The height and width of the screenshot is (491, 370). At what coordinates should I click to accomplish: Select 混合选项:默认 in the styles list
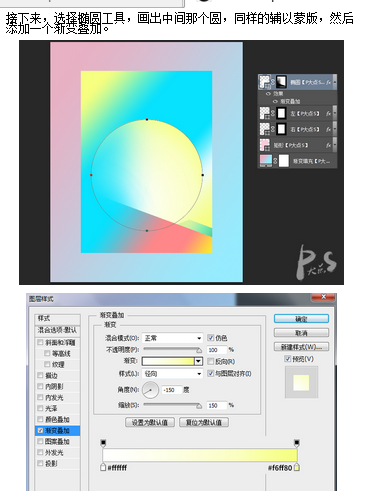click(57, 330)
